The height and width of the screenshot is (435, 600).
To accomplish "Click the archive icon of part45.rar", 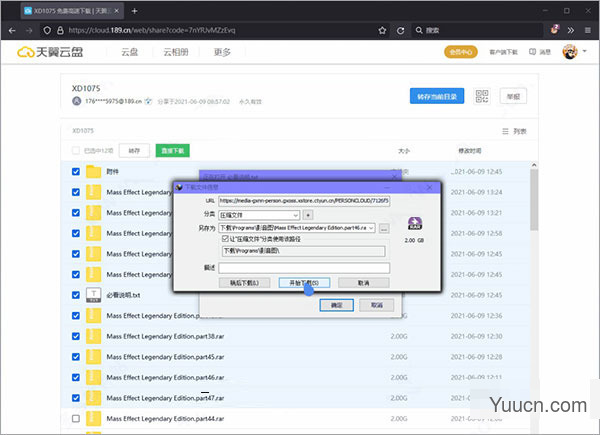I will 93,357.
